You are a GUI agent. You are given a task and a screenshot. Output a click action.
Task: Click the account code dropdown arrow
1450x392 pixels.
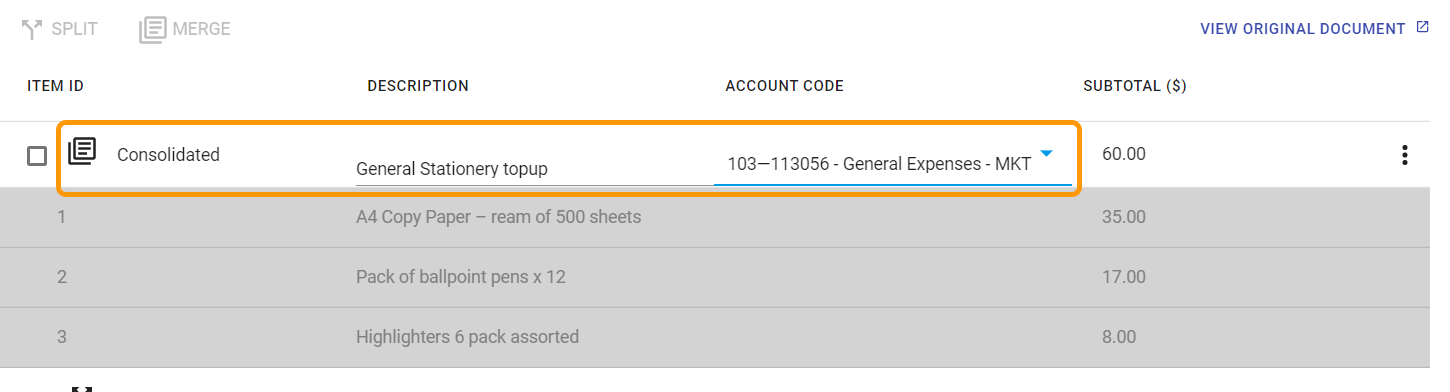(1046, 154)
